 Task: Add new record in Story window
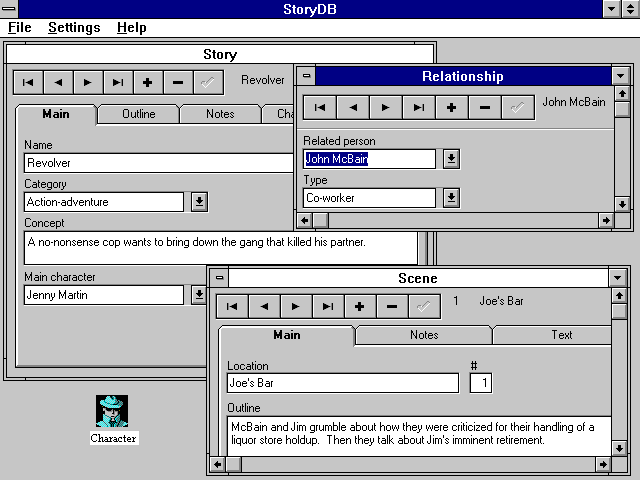click(x=148, y=82)
